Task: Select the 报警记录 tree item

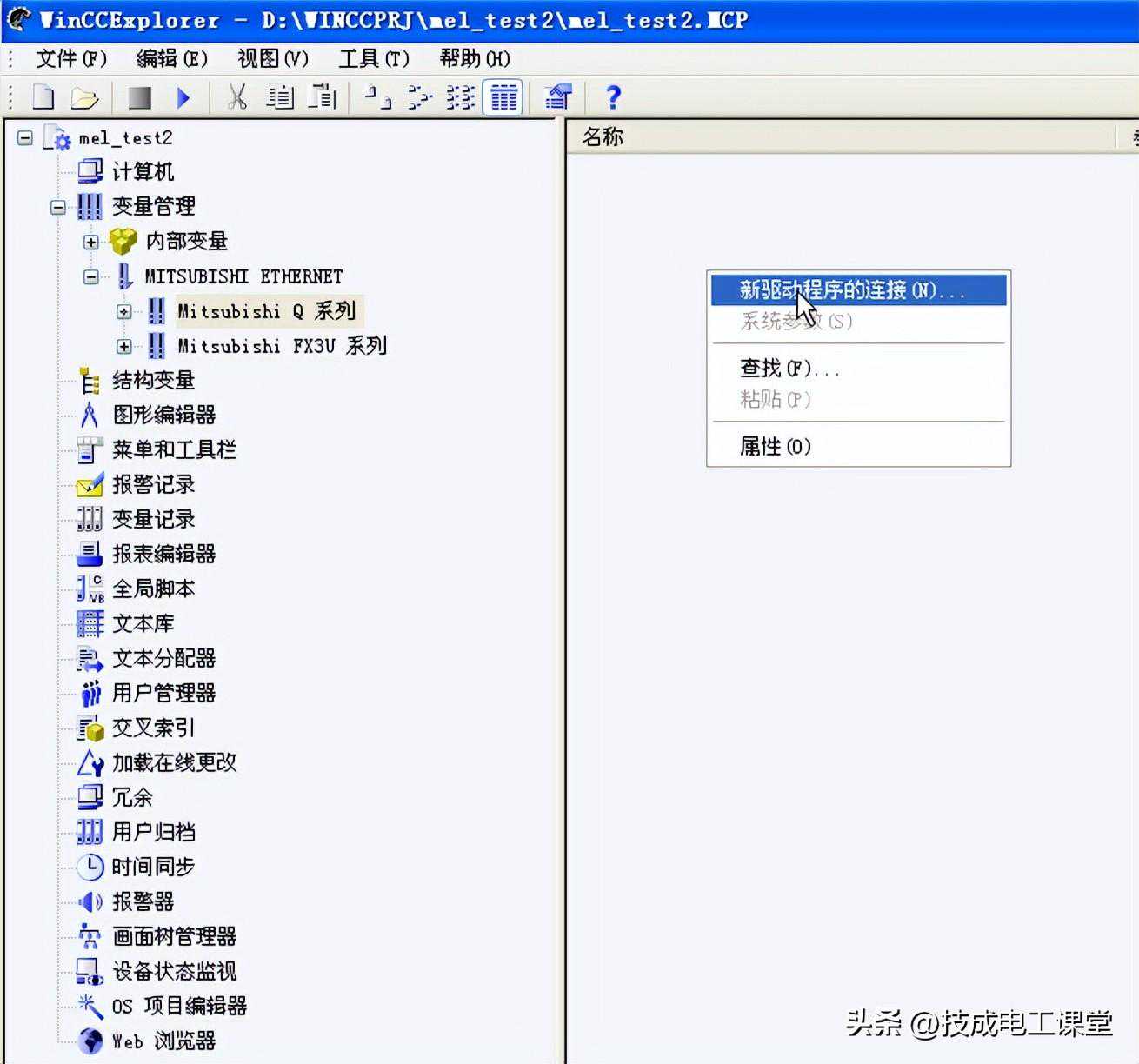Action: pyautogui.click(x=153, y=484)
